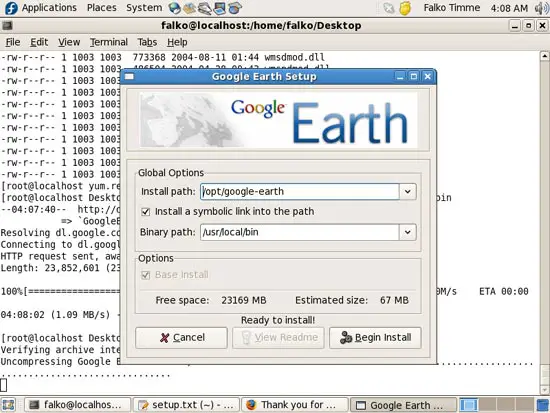Open the terminal Edit menu
This screenshot has height=413, width=550.
(x=39, y=42)
